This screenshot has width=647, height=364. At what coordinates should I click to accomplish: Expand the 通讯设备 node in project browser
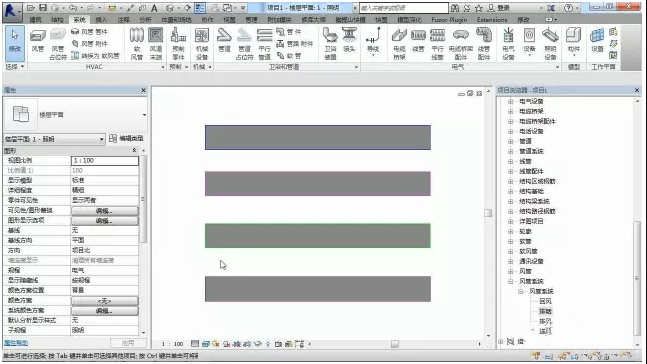coord(510,261)
